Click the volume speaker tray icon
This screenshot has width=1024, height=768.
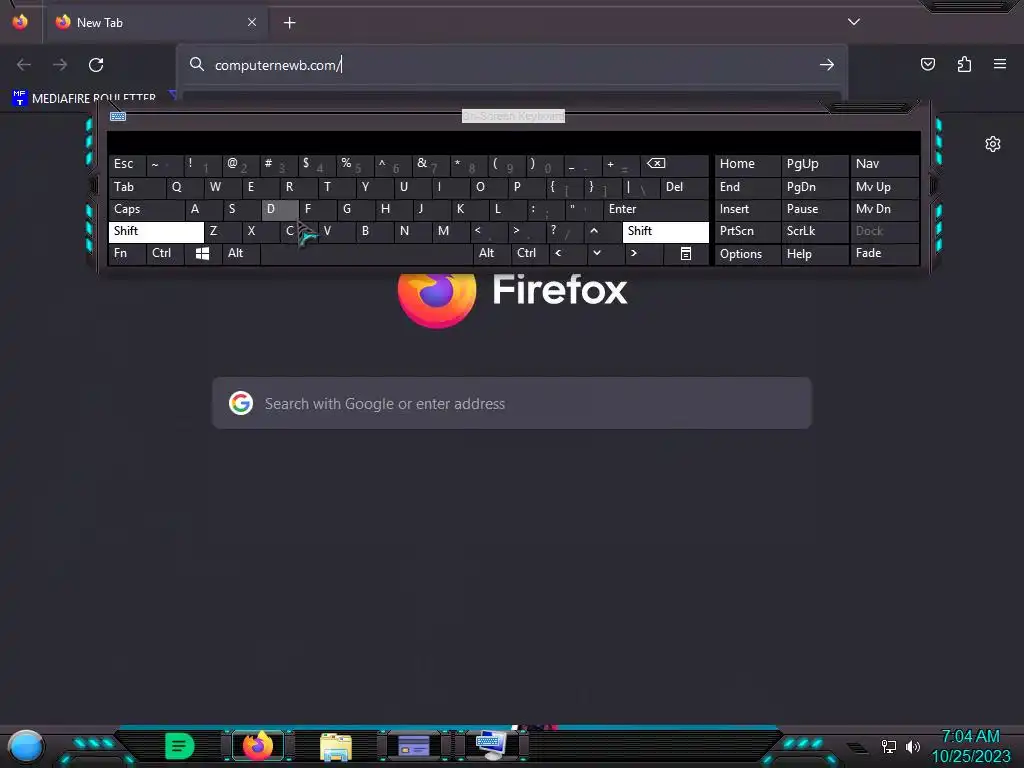tap(912, 746)
